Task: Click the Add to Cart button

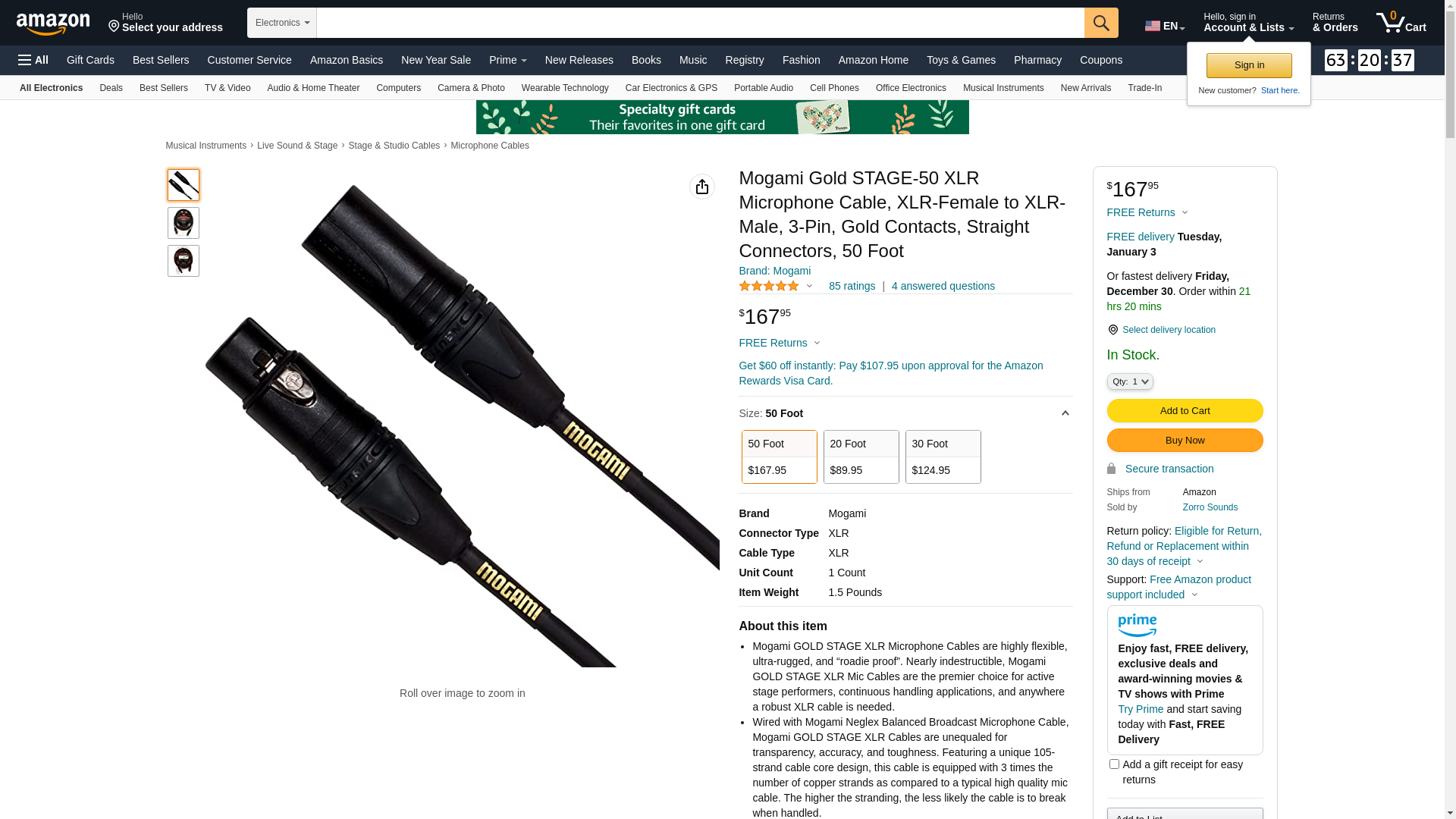Action: (x=1185, y=410)
